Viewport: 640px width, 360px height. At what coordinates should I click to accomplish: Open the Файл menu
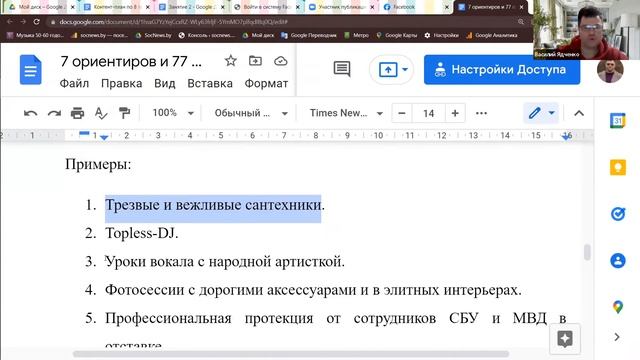pyautogui.click(x=74, y=84)
